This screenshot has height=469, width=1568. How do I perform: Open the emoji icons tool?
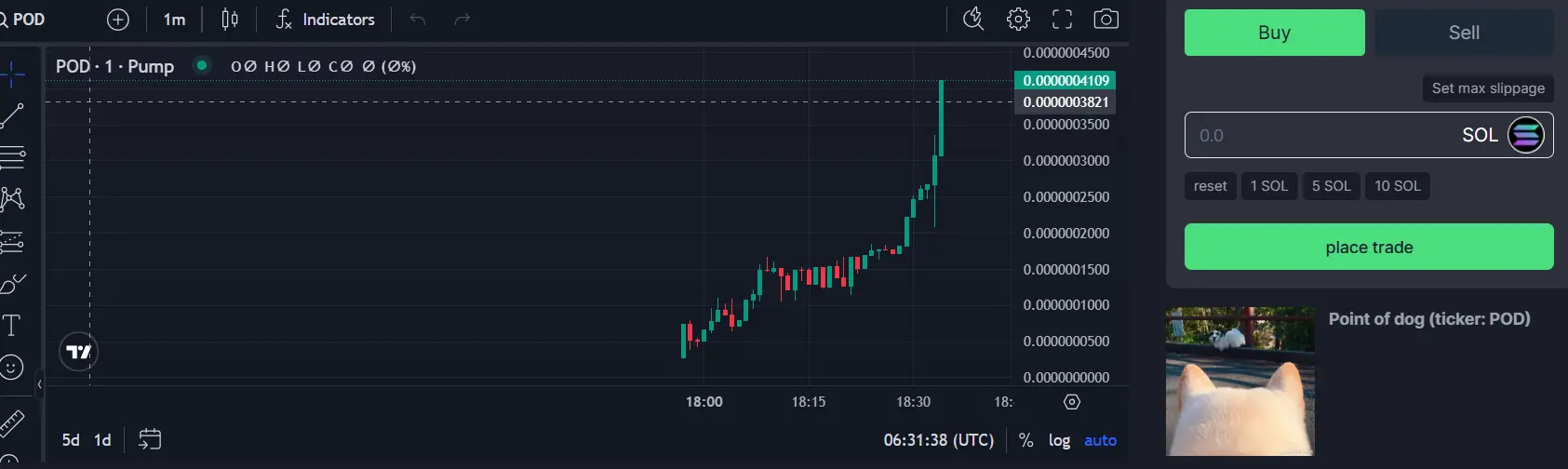[12, 368]
